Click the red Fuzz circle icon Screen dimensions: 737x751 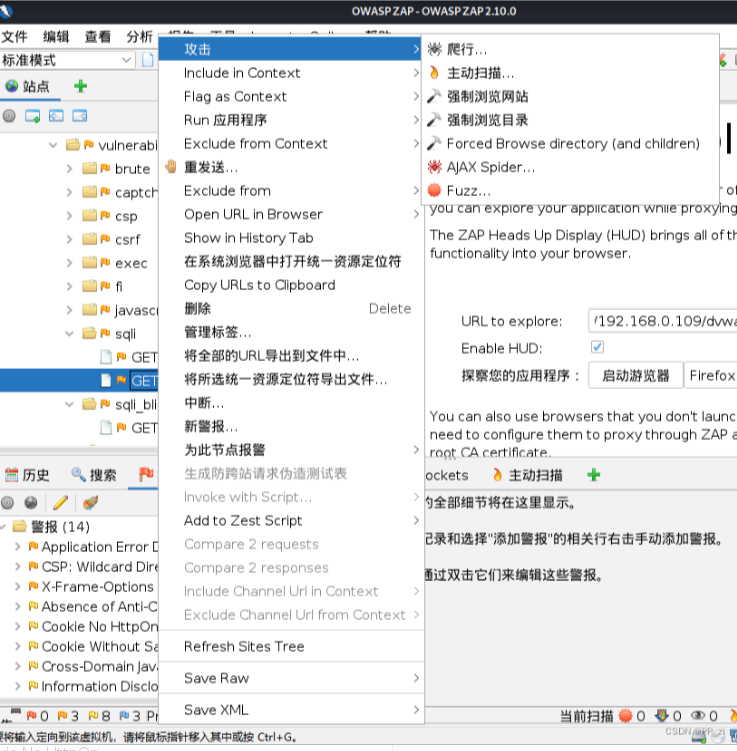[x=434, y=190]
